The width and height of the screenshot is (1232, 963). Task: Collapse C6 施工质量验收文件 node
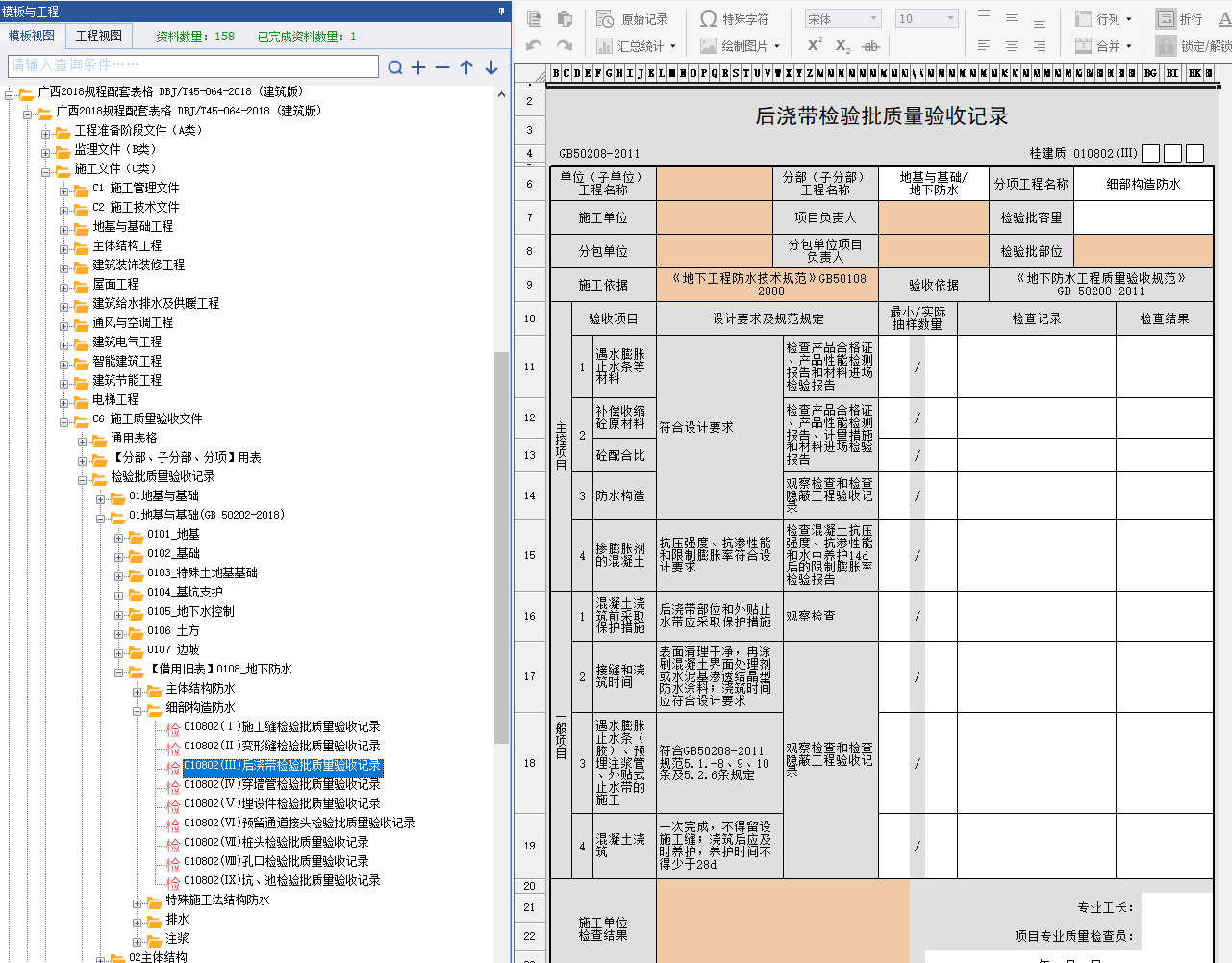click(64, 422)
